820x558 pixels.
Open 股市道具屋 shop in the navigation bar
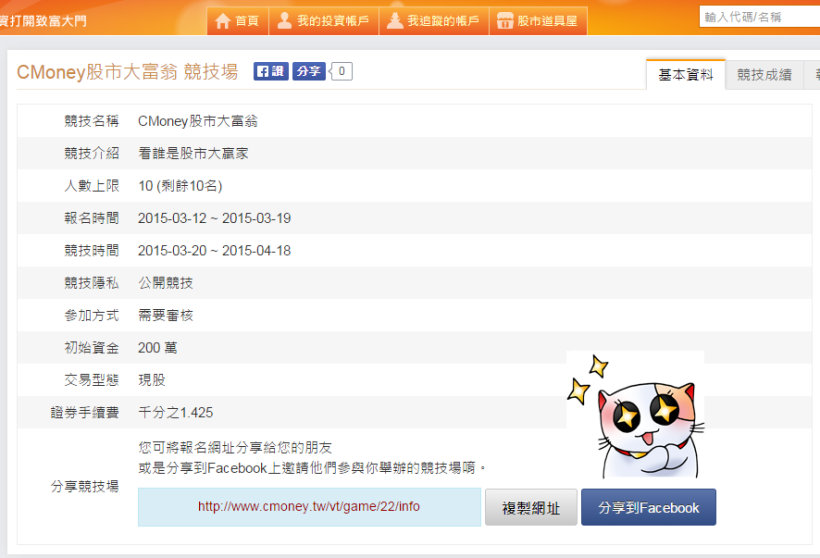538,21
